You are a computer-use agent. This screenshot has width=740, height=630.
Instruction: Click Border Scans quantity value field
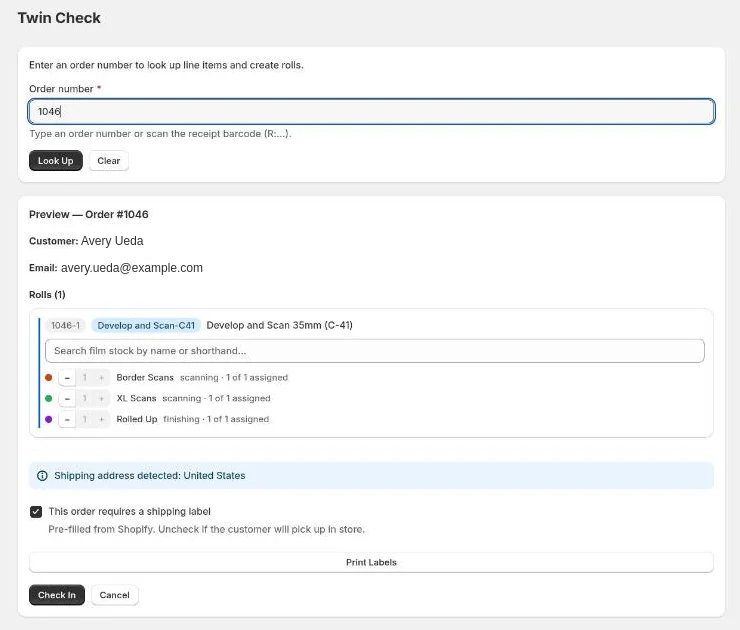(84, 378)
